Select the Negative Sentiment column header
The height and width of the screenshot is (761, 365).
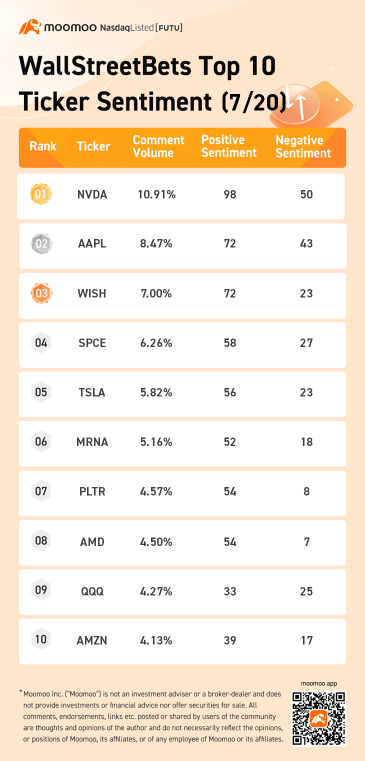coord(303,147)
